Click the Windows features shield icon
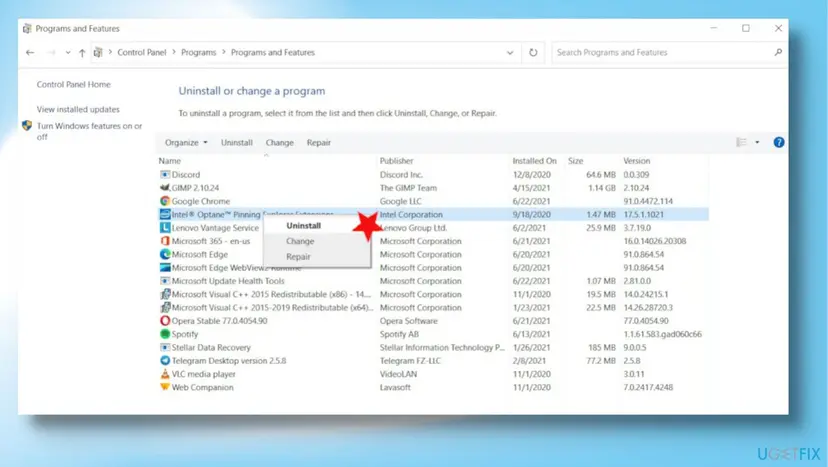Screen dimensions: 828x467 (x=27, y=126)
